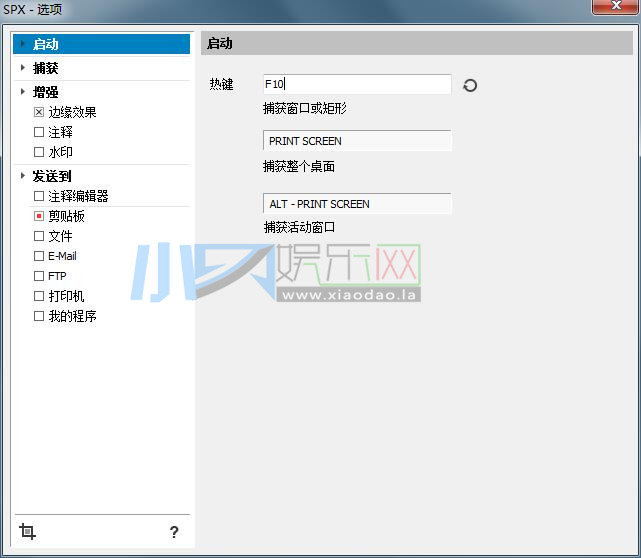Click the crop capture icon at bottom left
This screenshot has width=641, height=558.
(x=28, y=532)
